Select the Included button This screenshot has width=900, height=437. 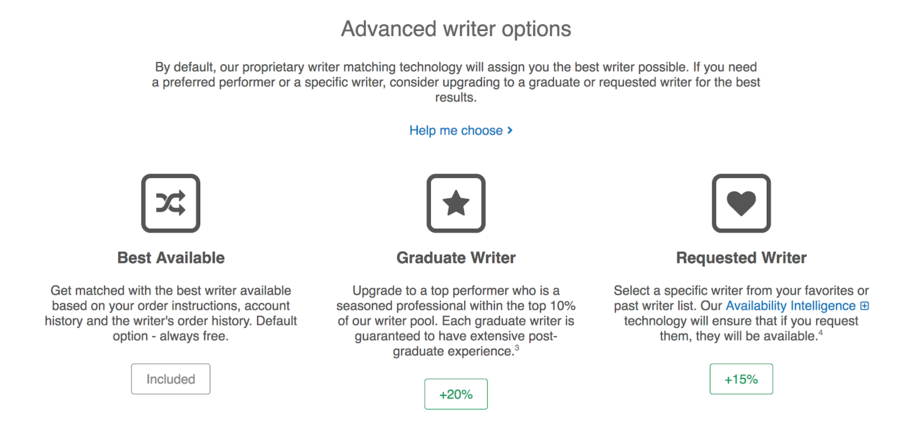pos(170,379)
